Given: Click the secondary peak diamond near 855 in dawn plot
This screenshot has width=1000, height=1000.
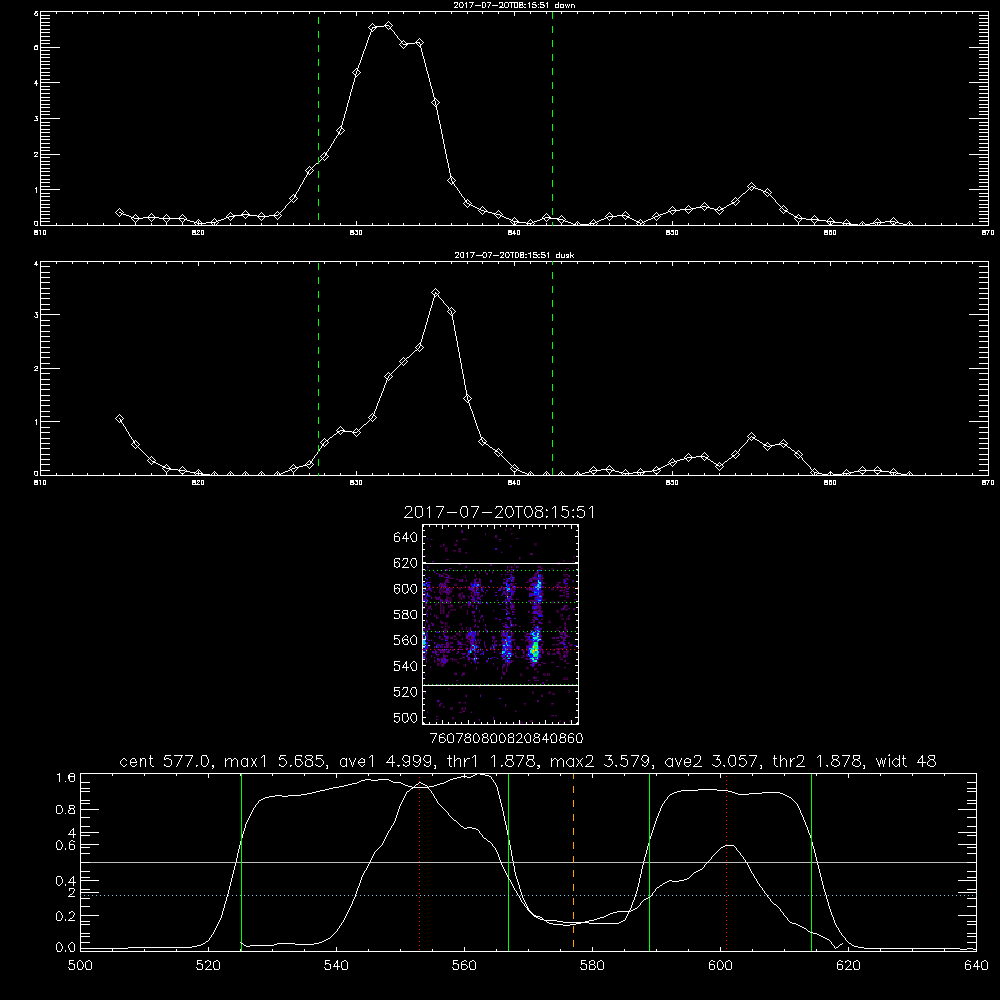Looking at the screenshot, I should click(x=752, y=187).
